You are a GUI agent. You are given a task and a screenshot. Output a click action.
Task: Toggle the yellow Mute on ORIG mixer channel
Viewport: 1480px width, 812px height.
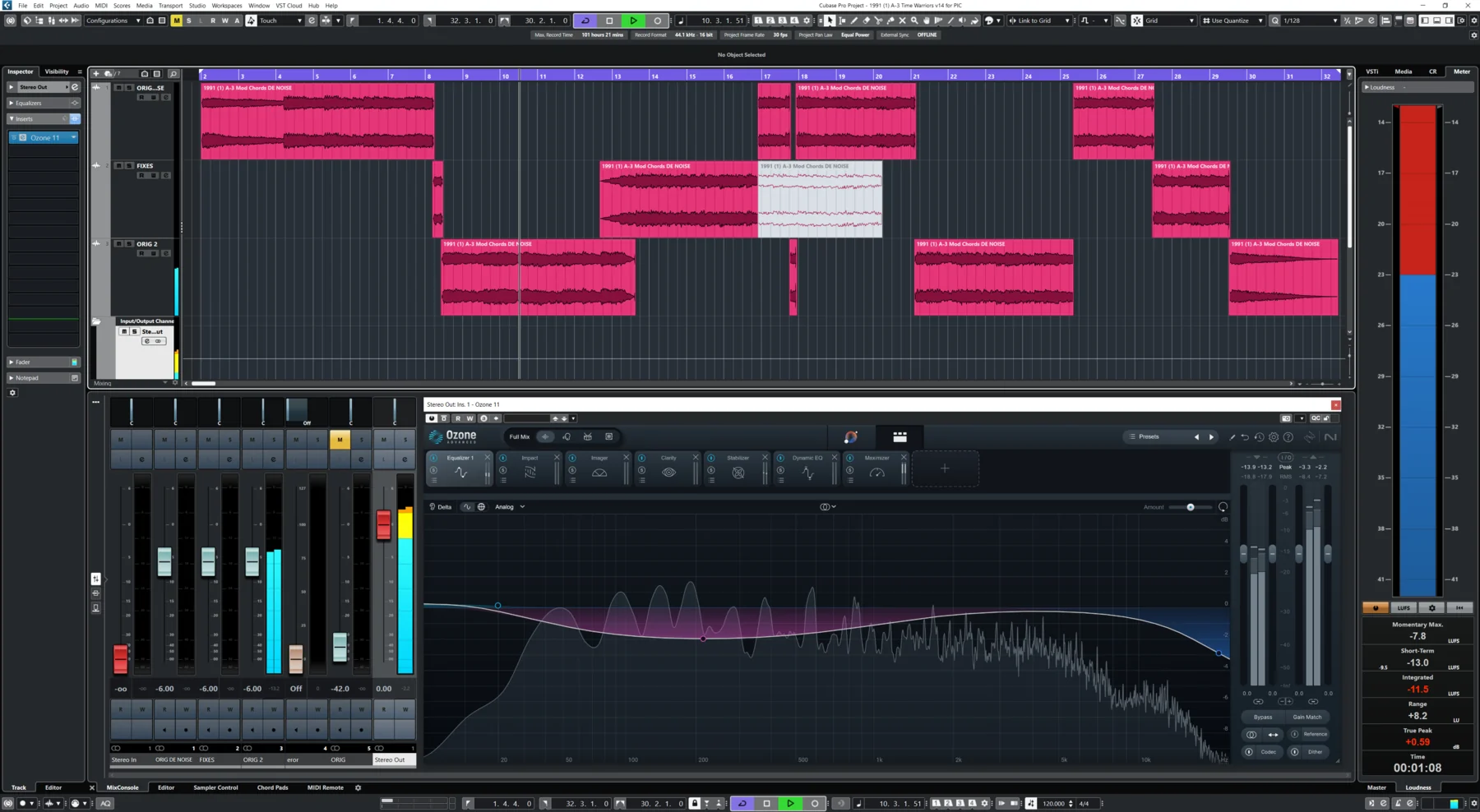click(x=340, y=440)
